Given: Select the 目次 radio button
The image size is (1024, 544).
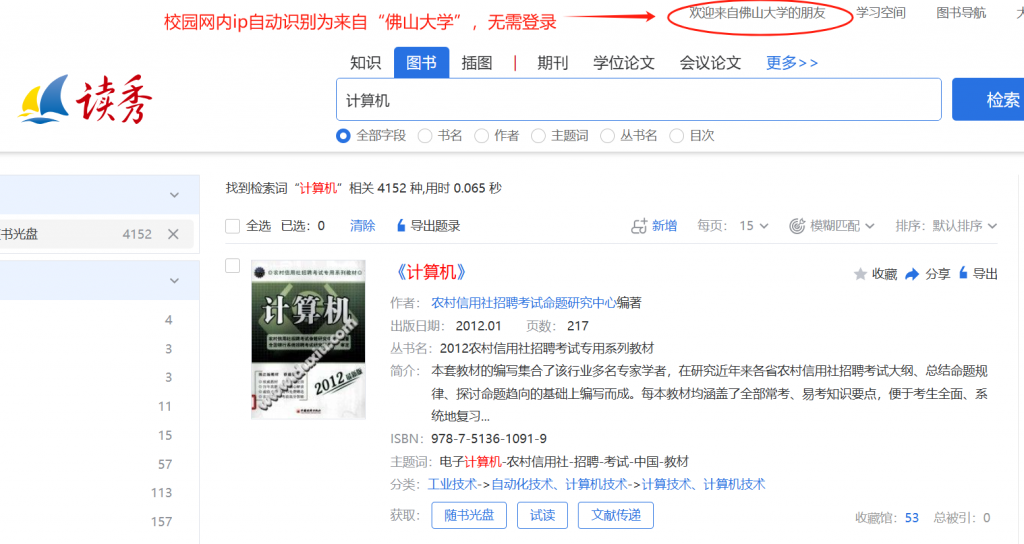Looking at the screenshot, I should point(677,136).
